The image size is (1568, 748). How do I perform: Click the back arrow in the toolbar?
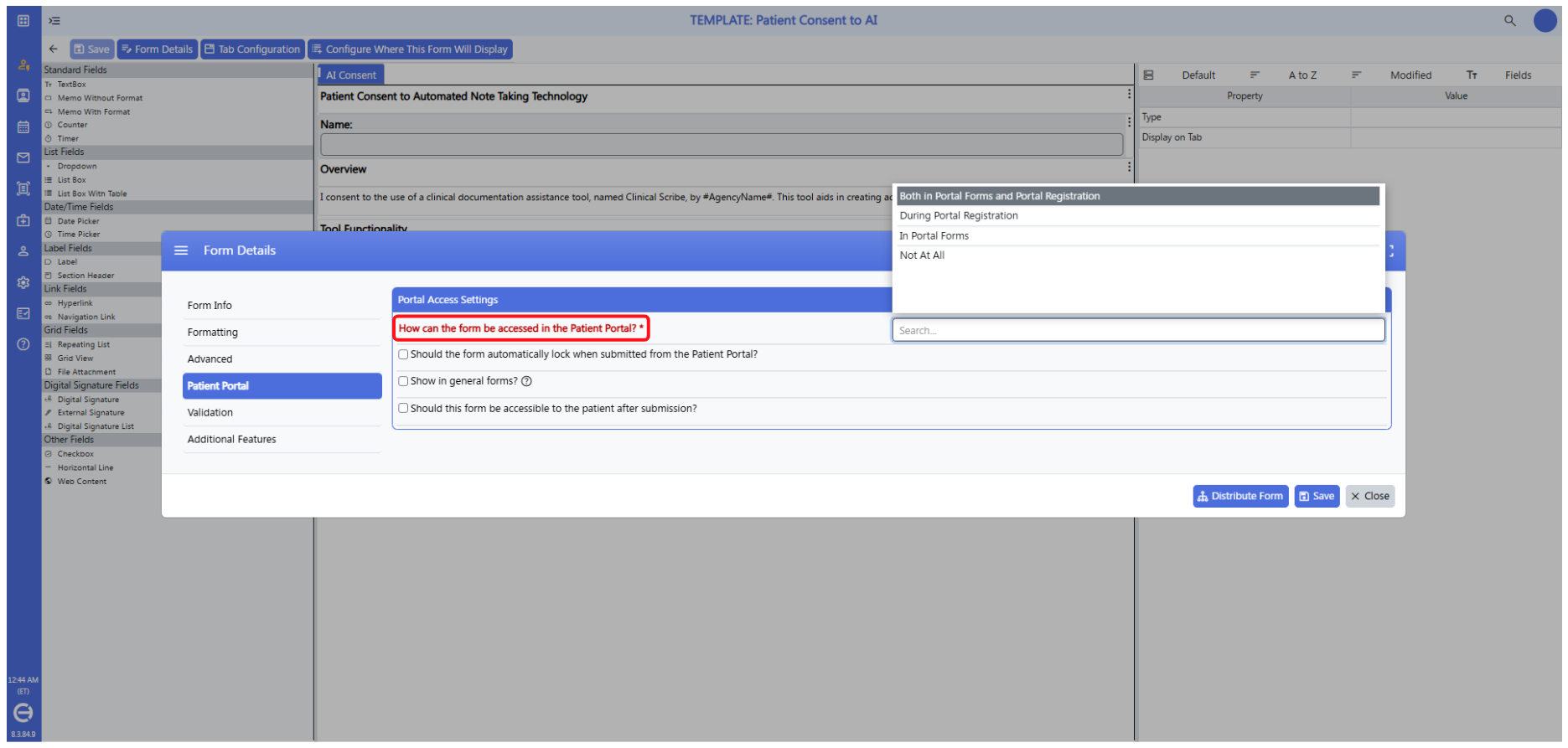coord(54,49)
